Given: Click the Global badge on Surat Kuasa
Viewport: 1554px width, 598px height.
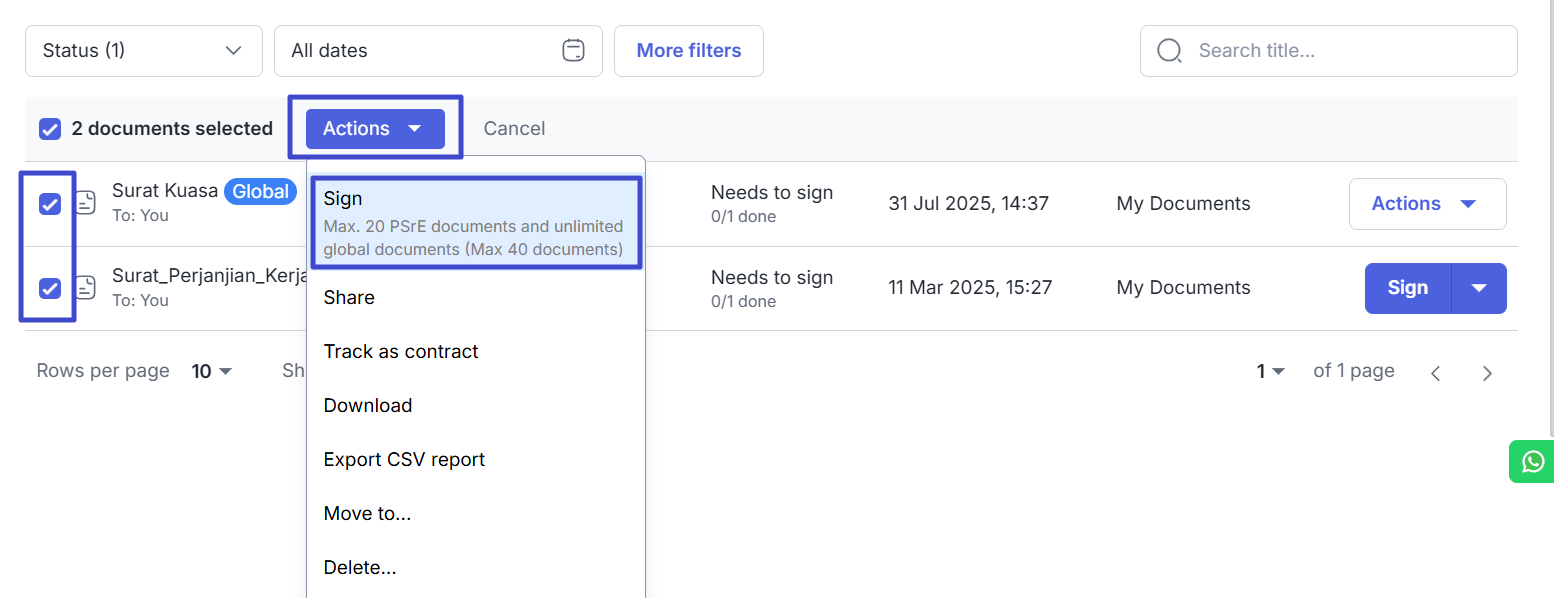Looking at the screenshot, I should [x=260, y=191].
